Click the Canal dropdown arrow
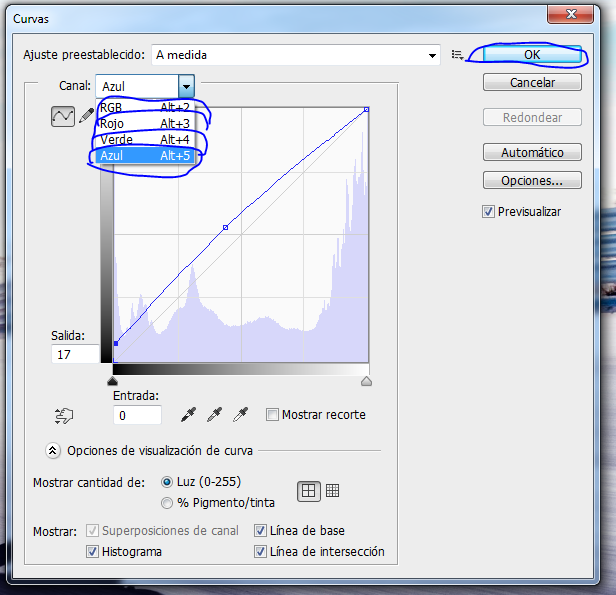 [186, 86]
